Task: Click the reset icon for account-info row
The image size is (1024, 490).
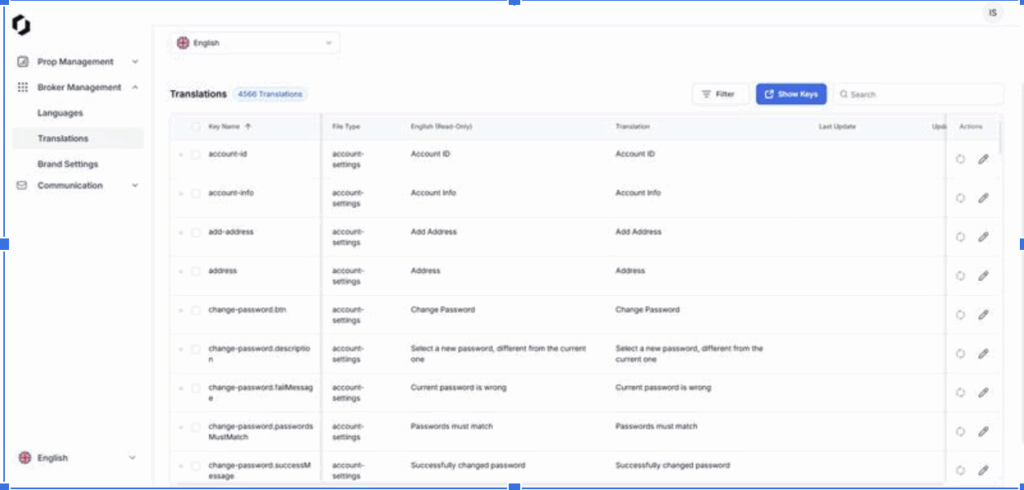Action: pos(960,198)
